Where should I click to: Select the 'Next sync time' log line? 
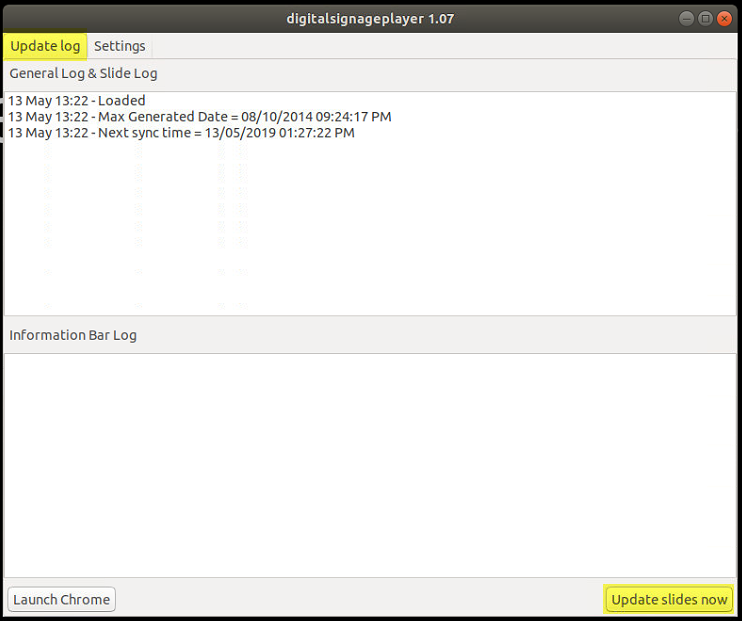click(181, 133)
